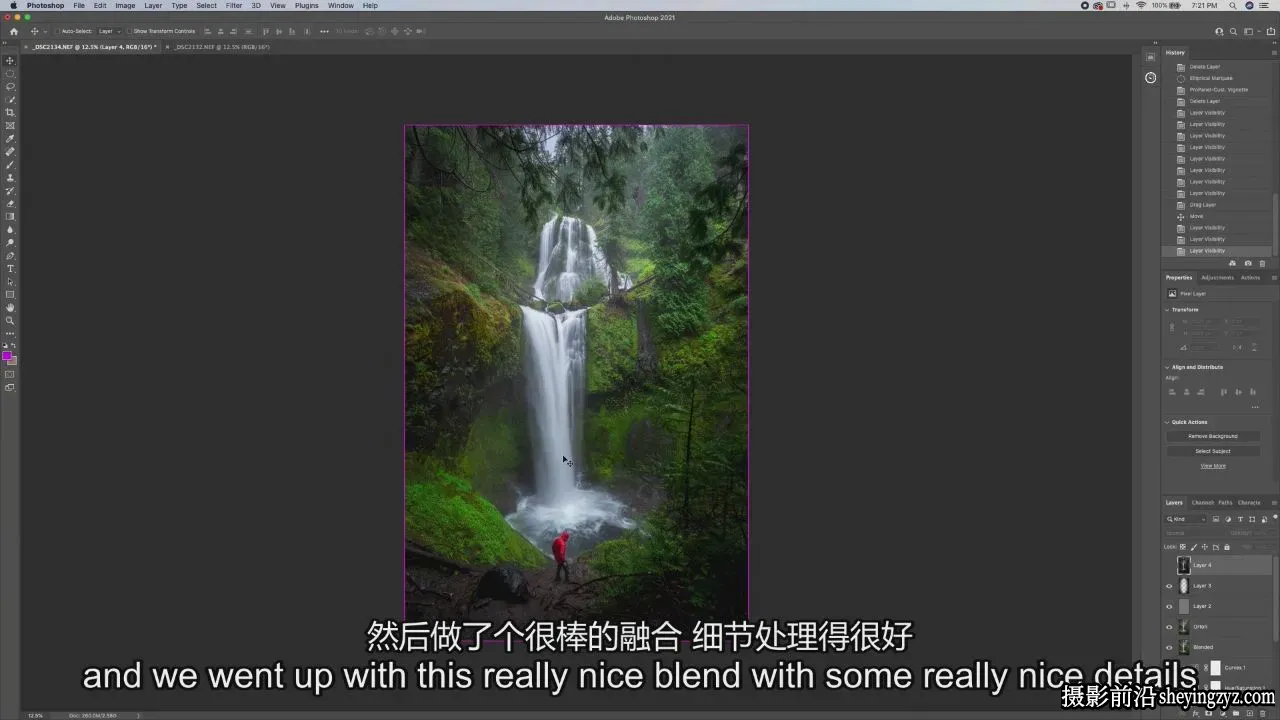Hide Layer 2 with its eye icon
1280x720 pixels.
pyautogui.click(x=1169, y=606)
